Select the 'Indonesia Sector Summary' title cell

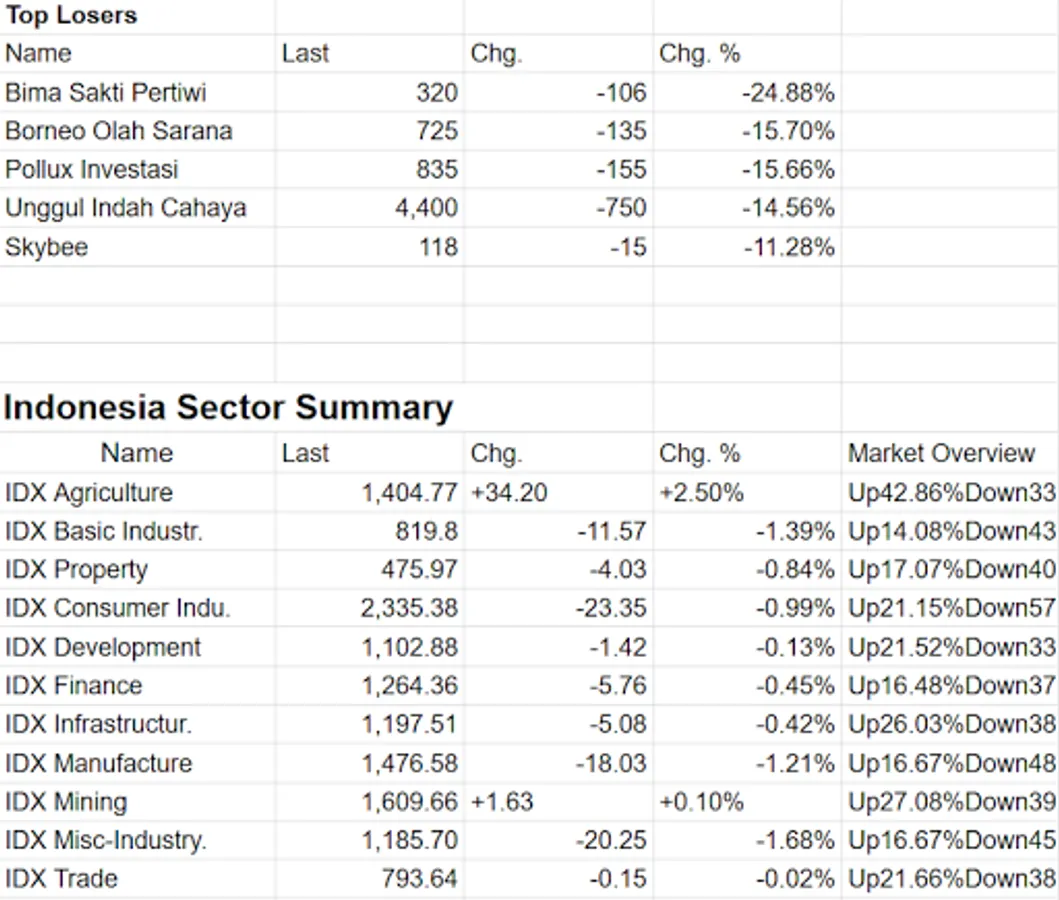(x=228, y=408)
